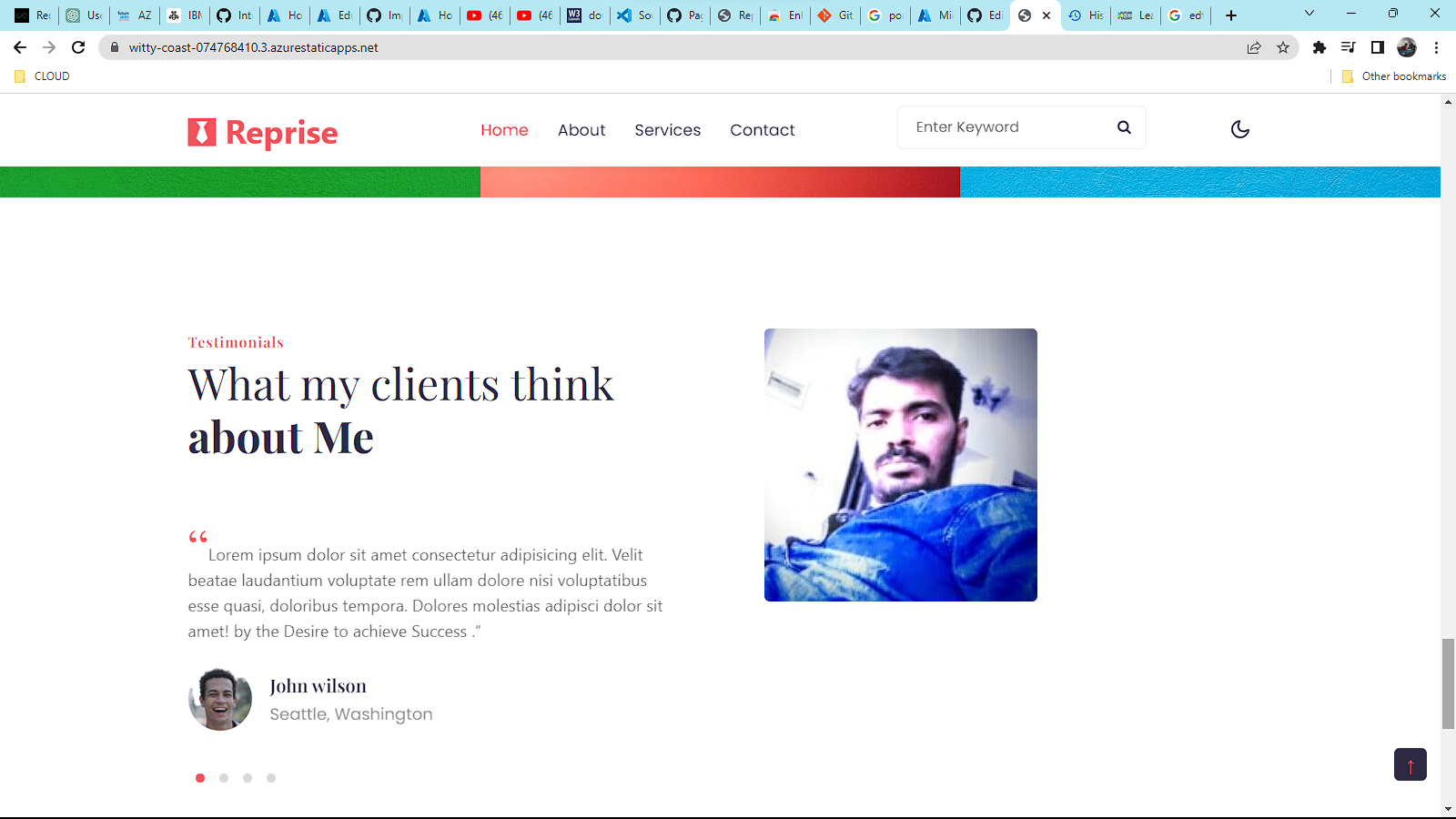Open the Chrome extensions puzzle icon

1319,47
